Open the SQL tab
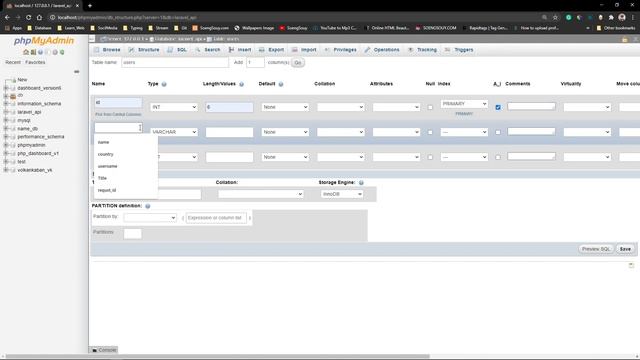Viewport: 640px width, 360px height. 177,50
